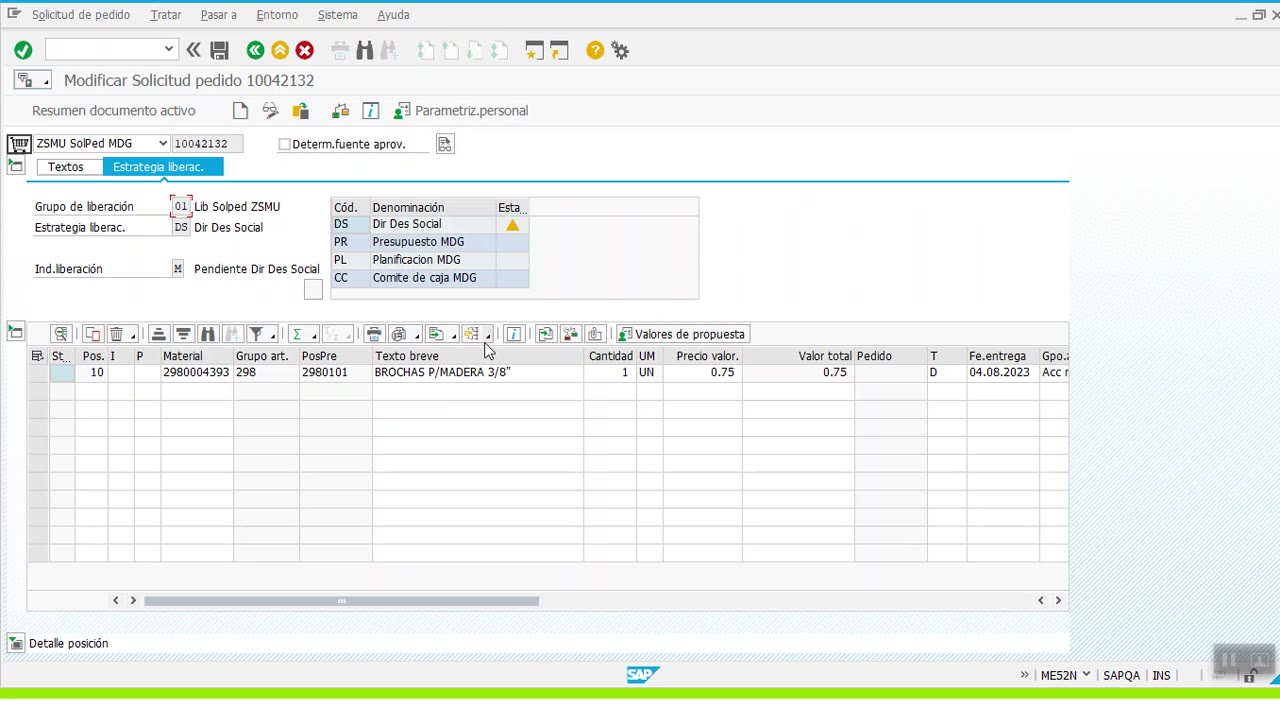This screenshot has width=1280, height=726.
Task: Click the Create new document page icon
Action: tap(240, 110)
